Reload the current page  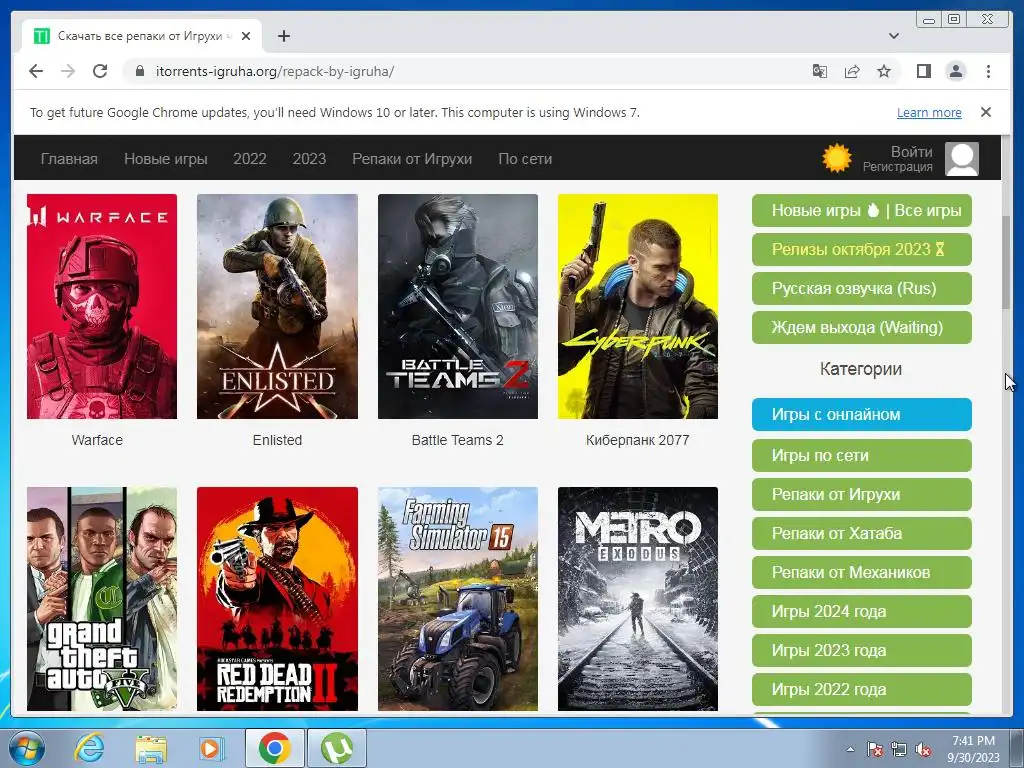pos(100,71)
